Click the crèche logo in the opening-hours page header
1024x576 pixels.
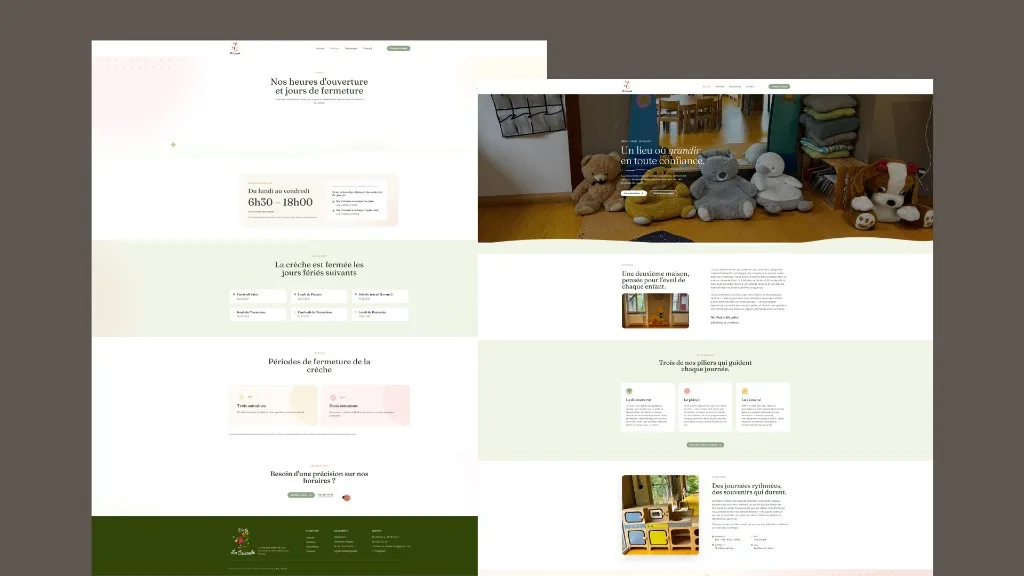(235, 48)
